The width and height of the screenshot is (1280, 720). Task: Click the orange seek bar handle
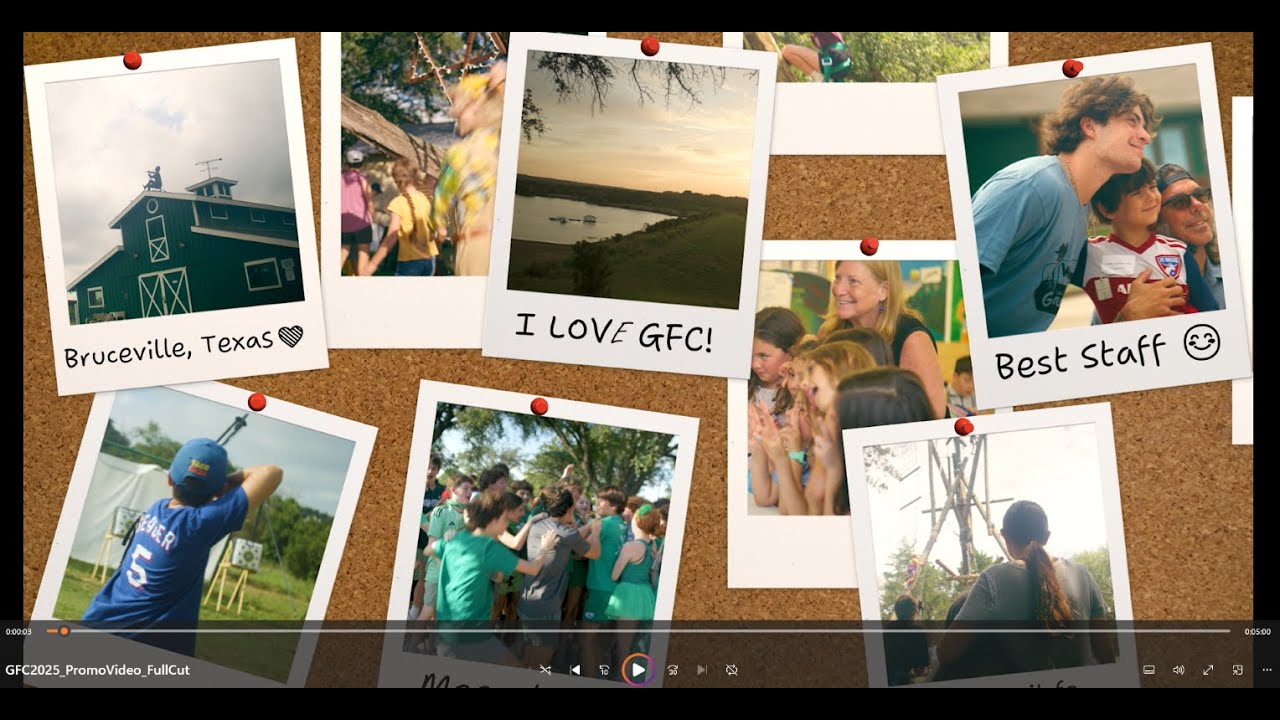[x=64, y=631]
